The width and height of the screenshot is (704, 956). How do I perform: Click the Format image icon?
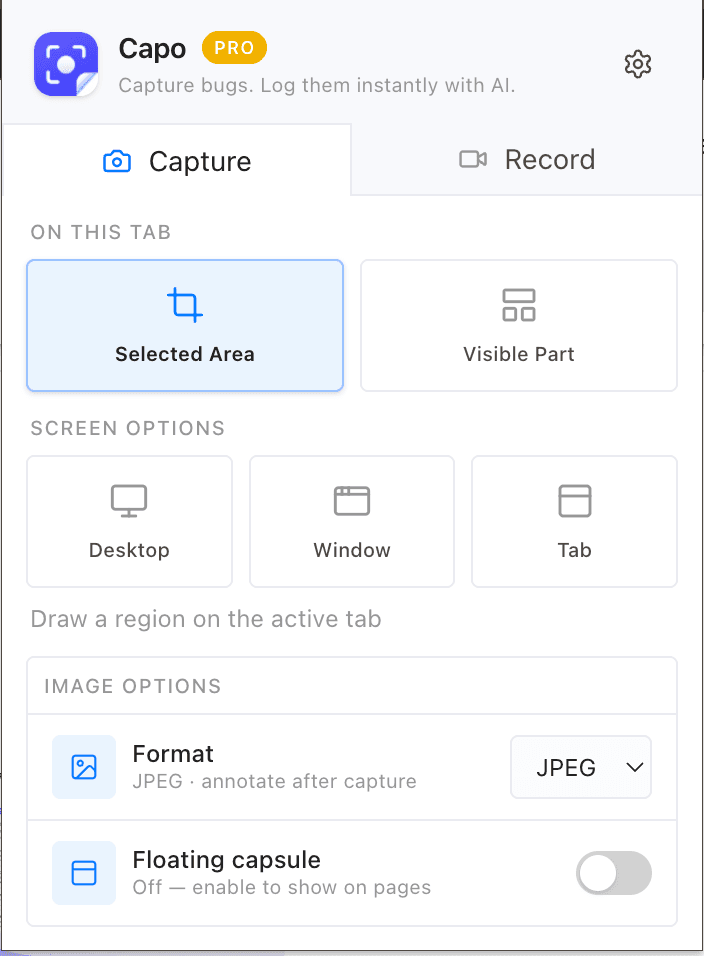[84, 767]
